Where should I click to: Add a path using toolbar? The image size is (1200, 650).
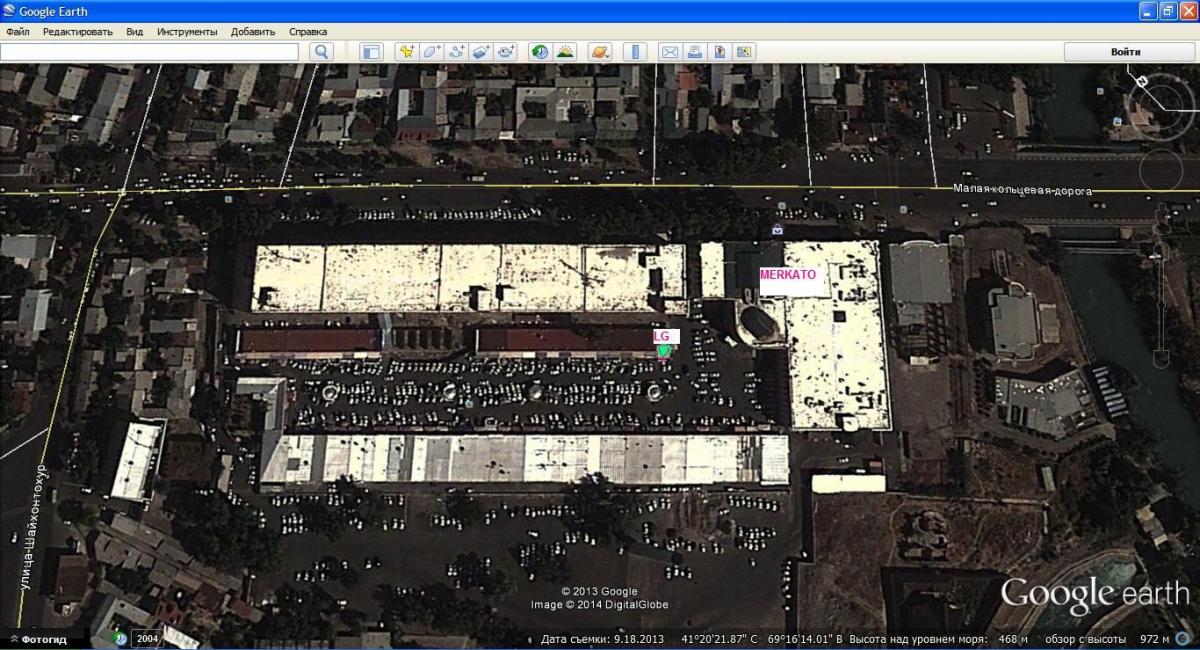click(x=456, y=51)
